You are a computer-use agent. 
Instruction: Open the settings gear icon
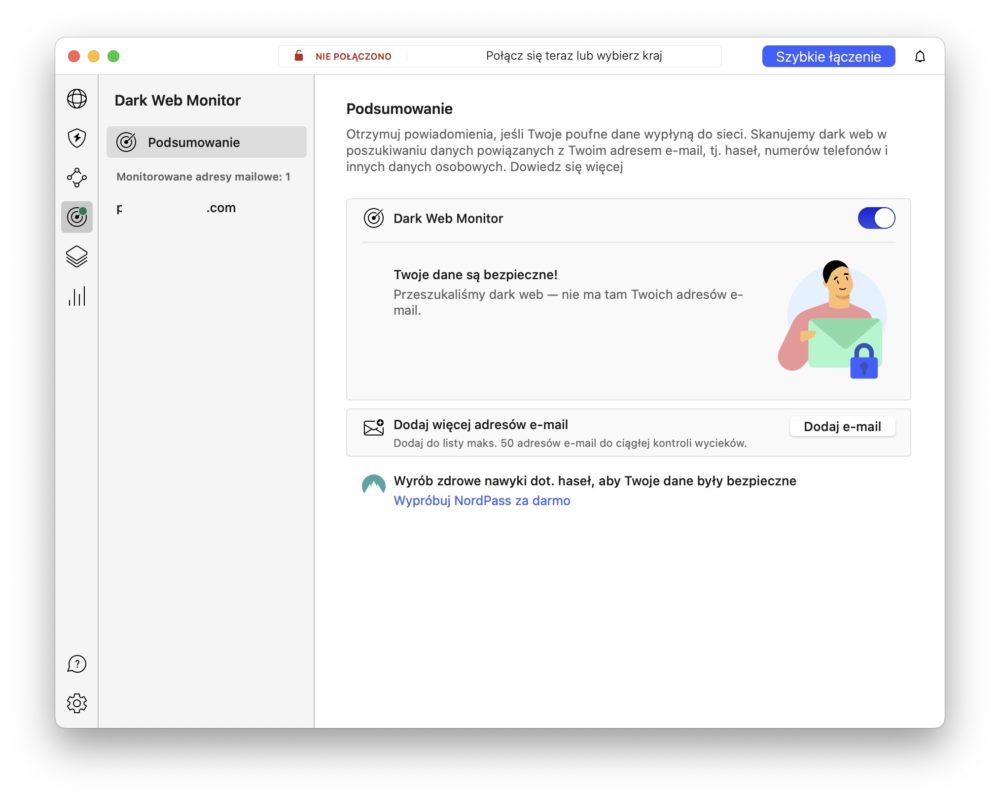pyautogui.click(x=77, y=703)
